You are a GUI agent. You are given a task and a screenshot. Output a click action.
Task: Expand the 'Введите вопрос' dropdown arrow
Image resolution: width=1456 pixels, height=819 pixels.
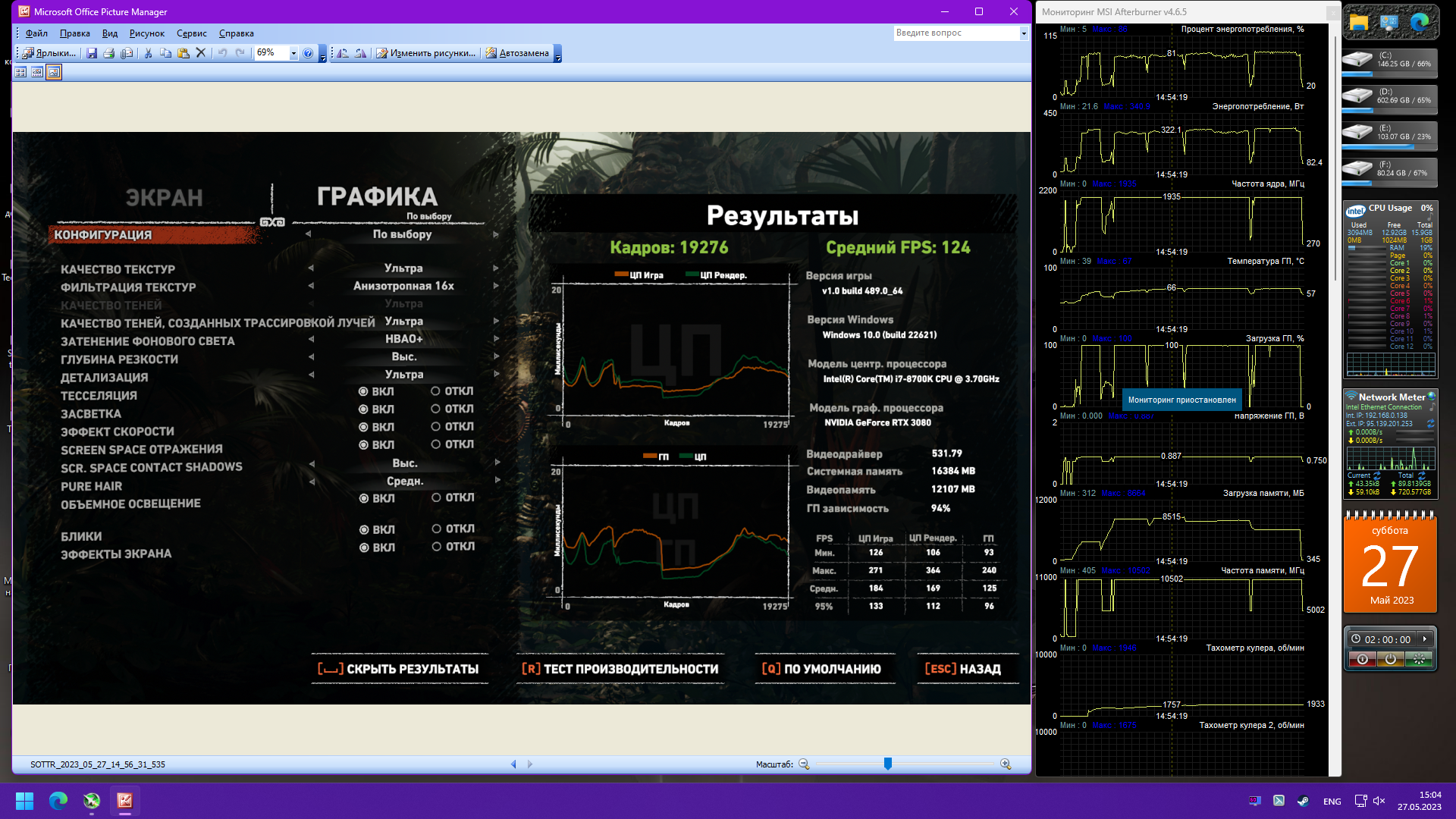coord(1023,33)
